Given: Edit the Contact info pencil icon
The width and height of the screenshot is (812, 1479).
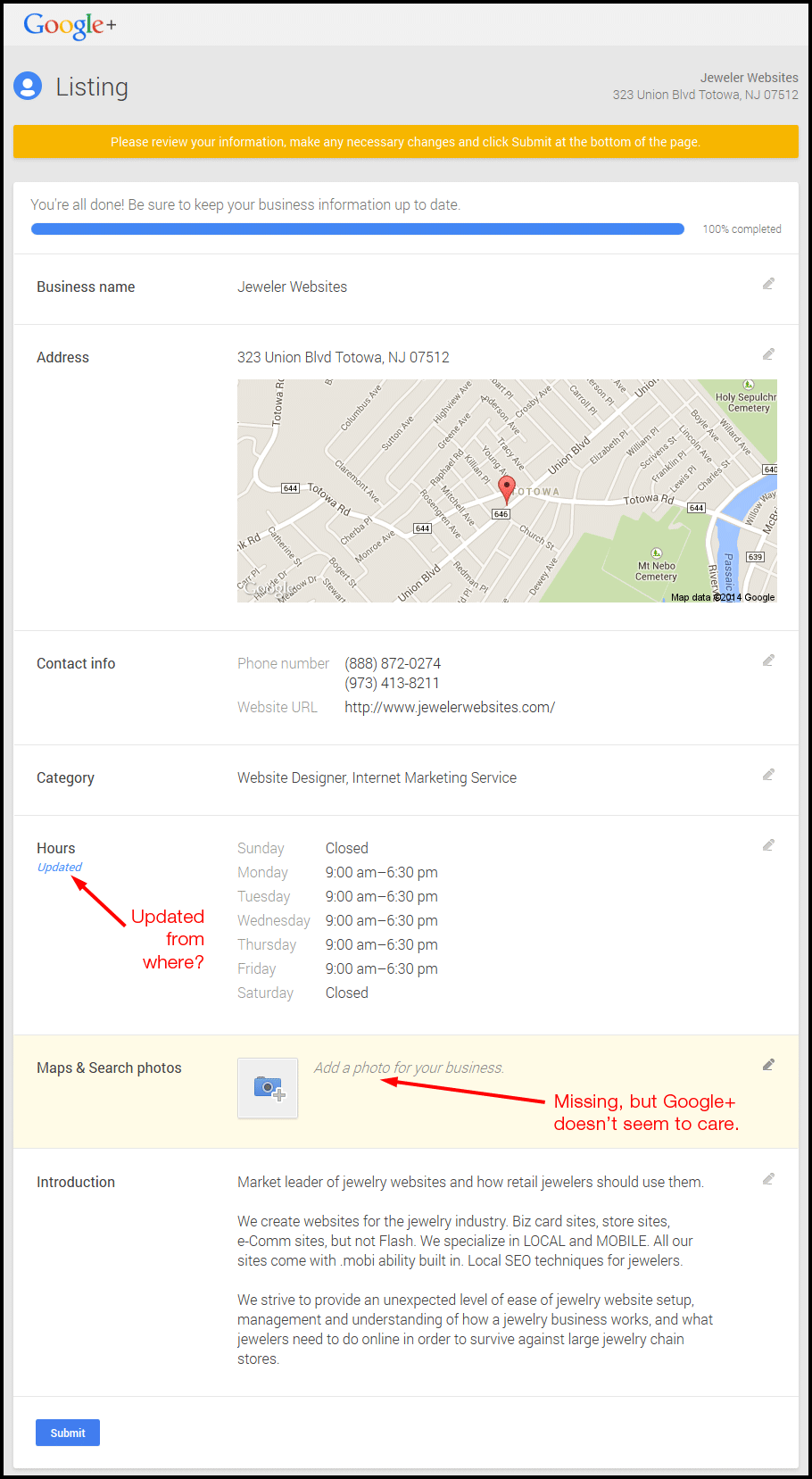Looking at the screenshot, I should 768,661.
